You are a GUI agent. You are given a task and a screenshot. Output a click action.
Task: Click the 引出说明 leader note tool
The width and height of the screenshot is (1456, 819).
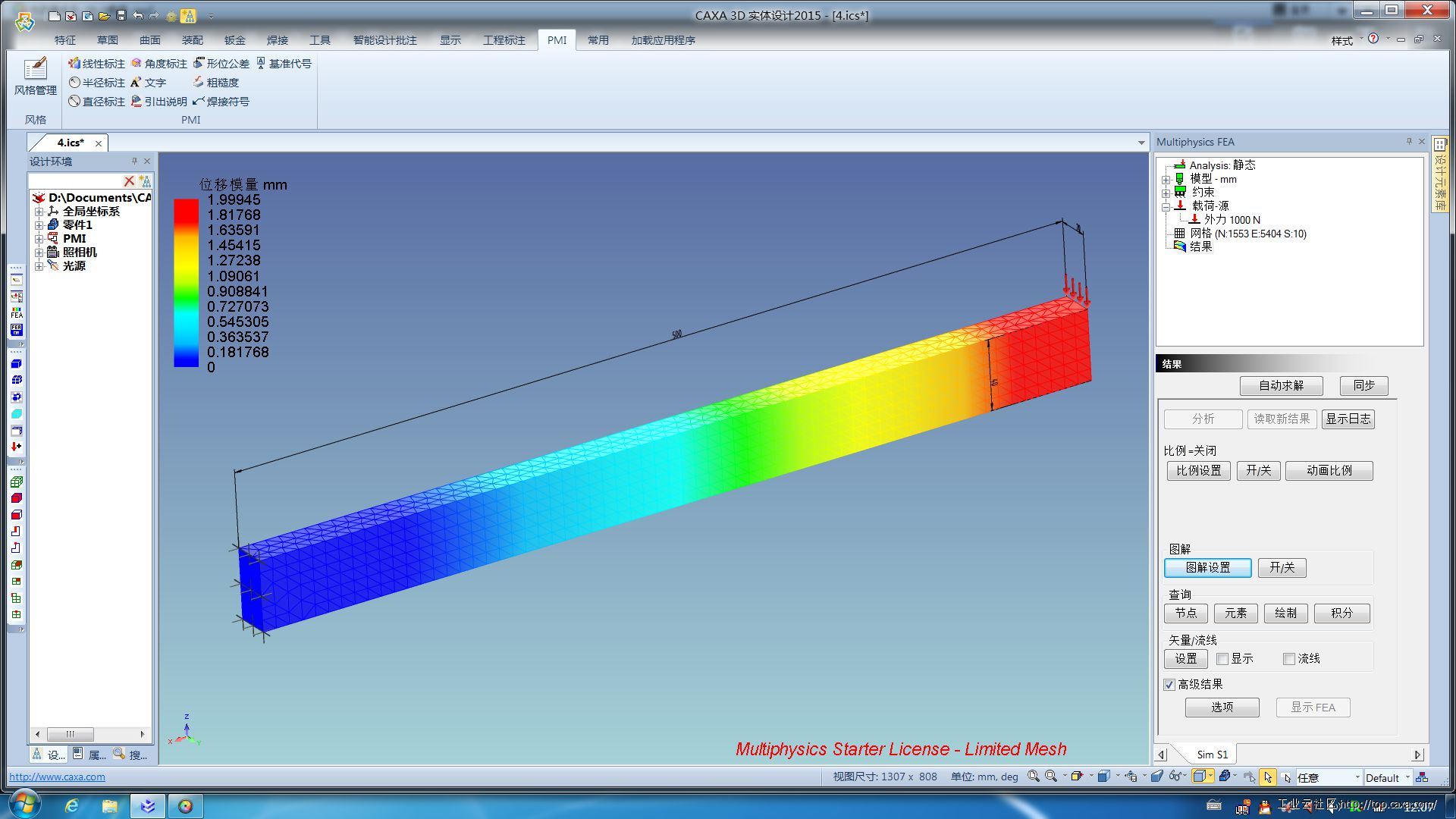click(x=158, y=102)
